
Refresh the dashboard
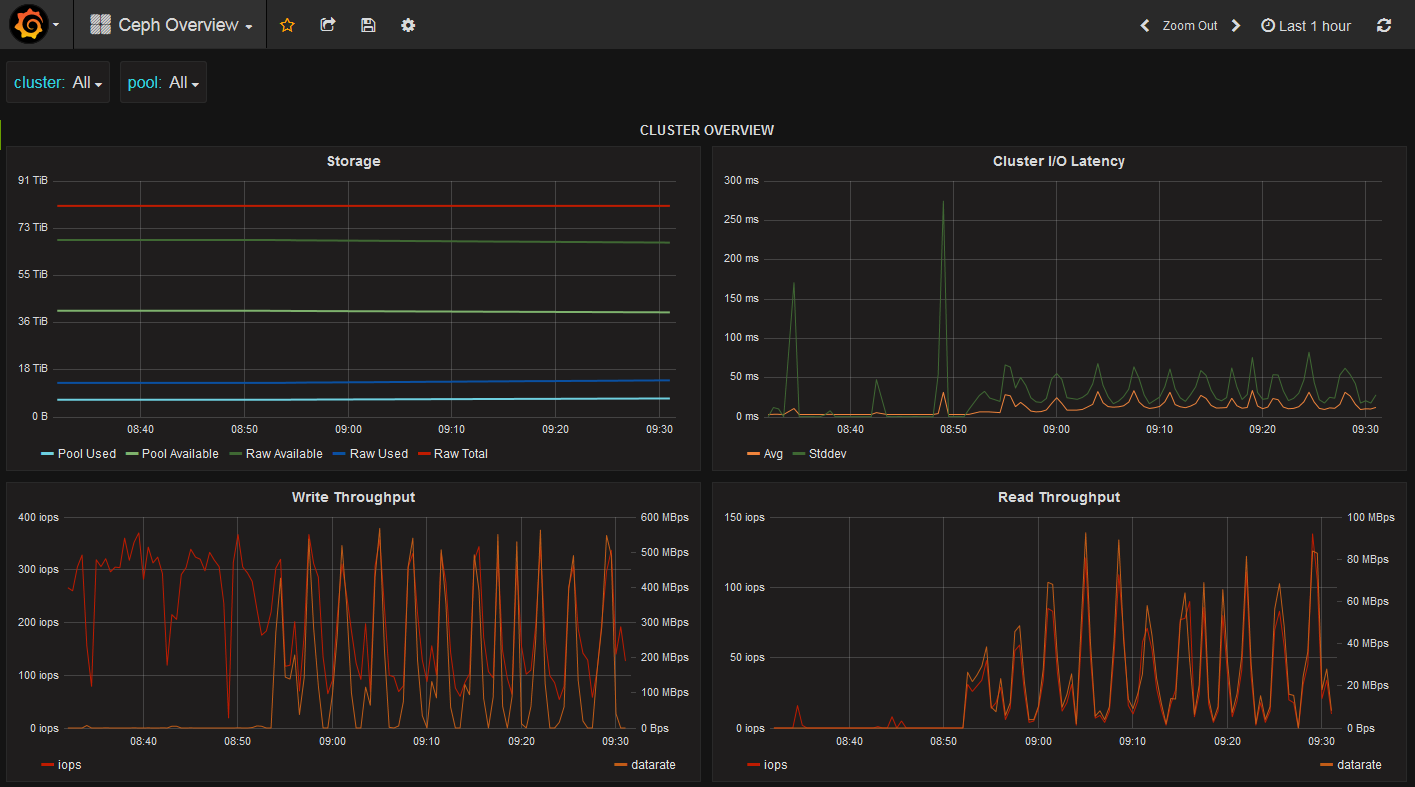(1384, 25)
